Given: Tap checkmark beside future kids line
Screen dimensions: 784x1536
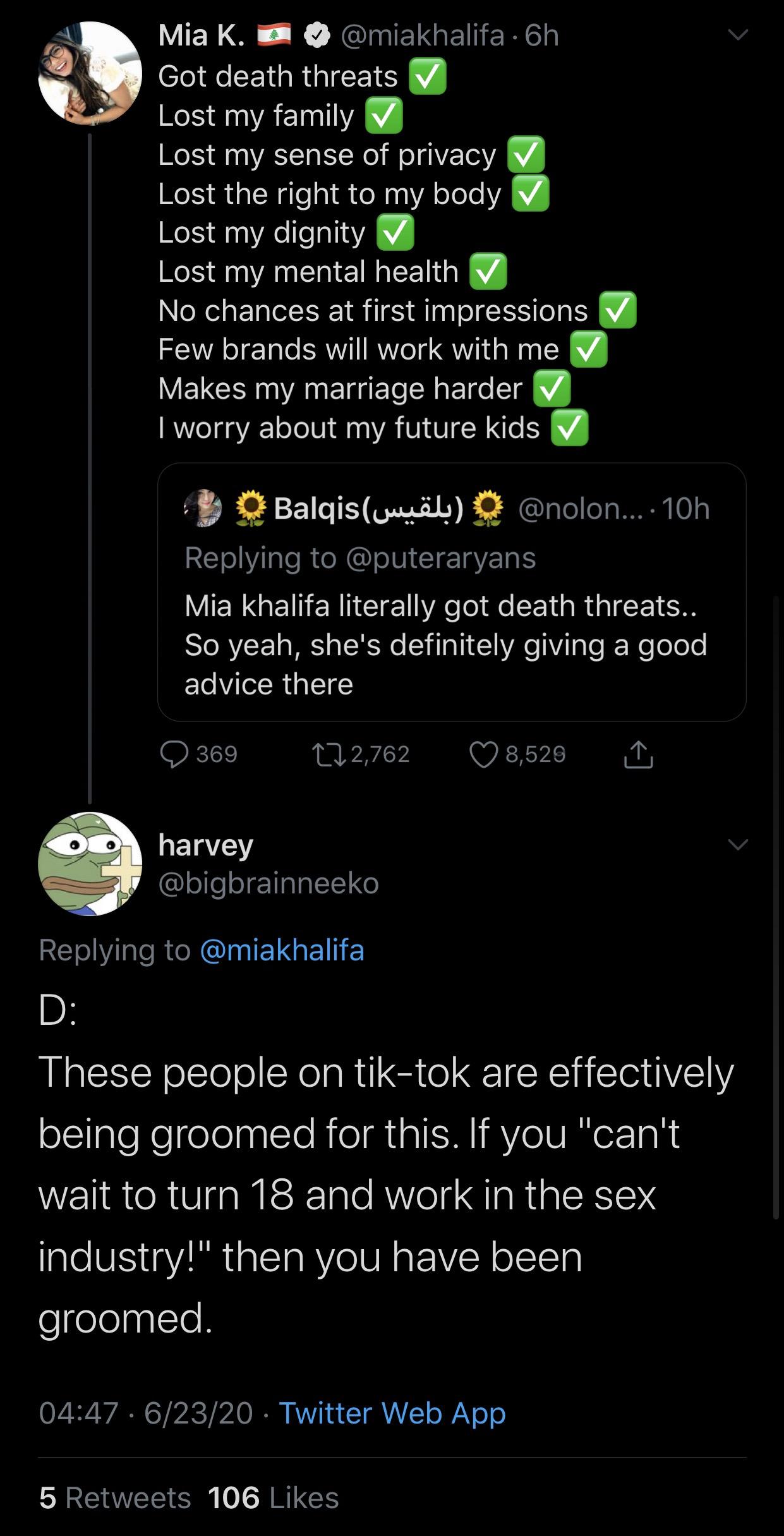Looking at the screenshot, I should click(x=570, y=428).
